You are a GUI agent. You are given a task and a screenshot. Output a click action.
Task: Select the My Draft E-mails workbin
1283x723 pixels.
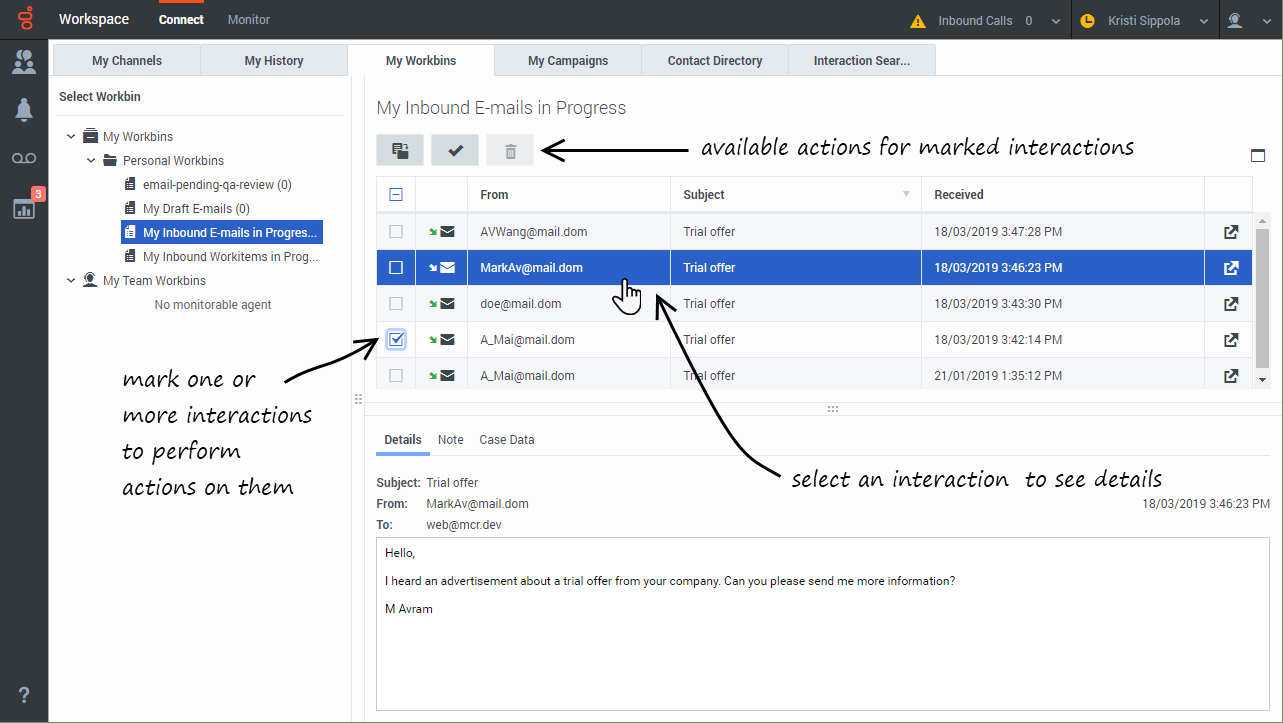[x=196, y=209]
